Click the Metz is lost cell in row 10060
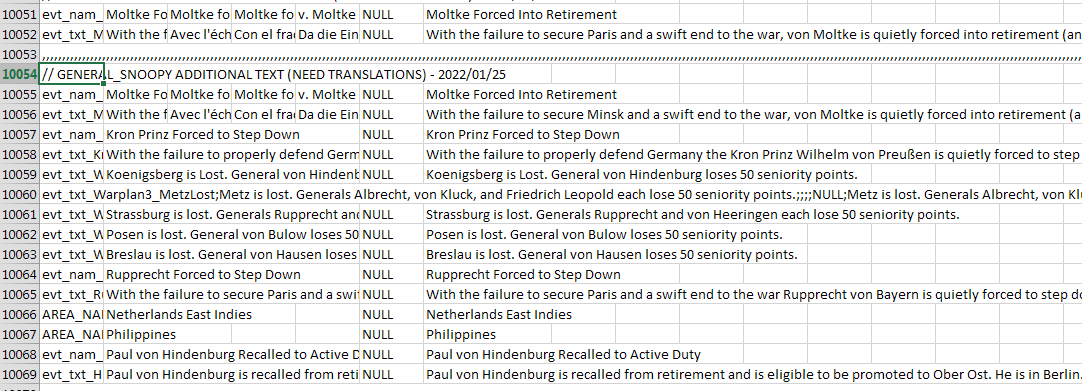 tap(72, 194)
